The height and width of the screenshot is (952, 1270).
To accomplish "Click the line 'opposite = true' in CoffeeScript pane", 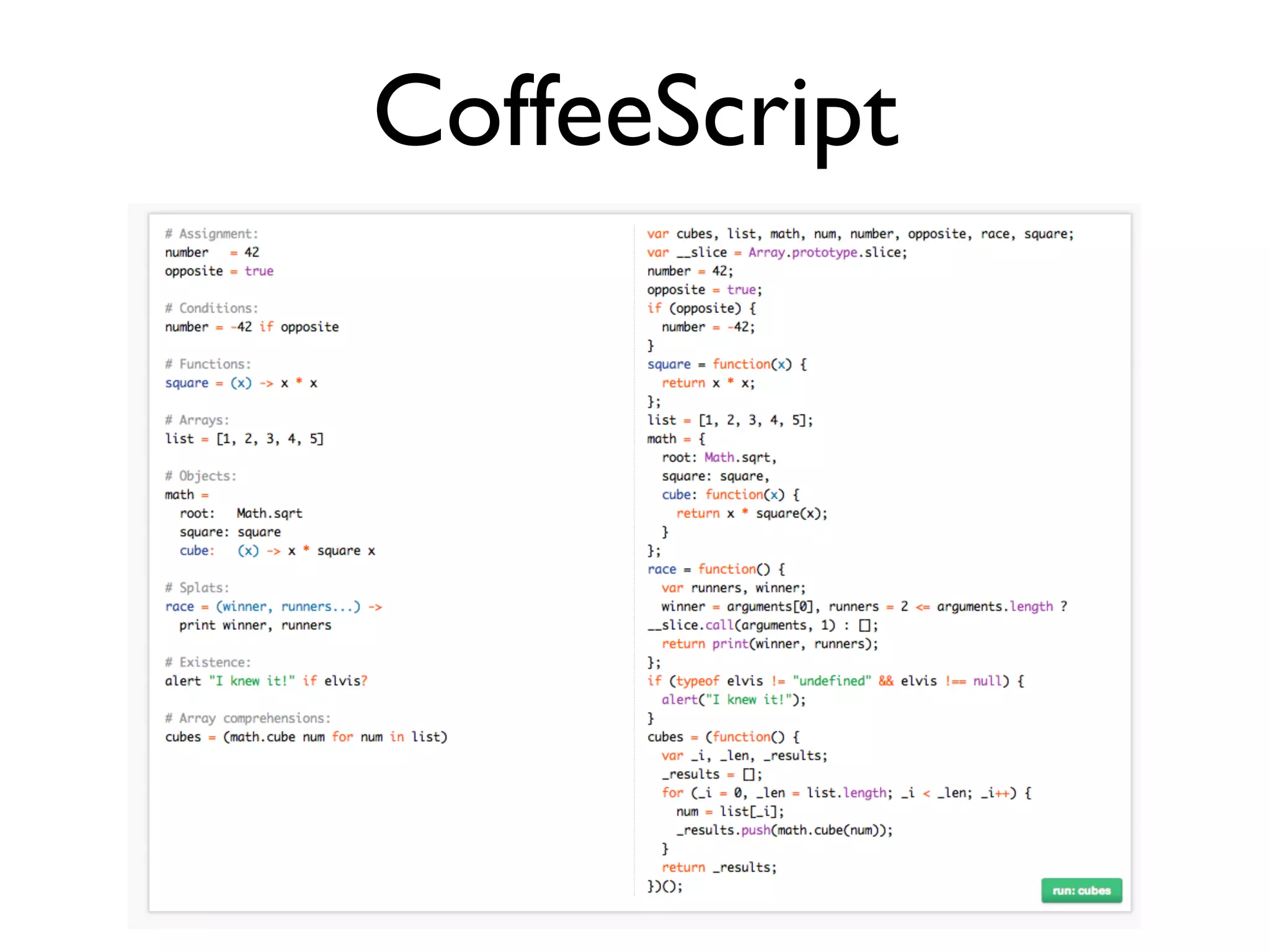I will pos(219,271).
